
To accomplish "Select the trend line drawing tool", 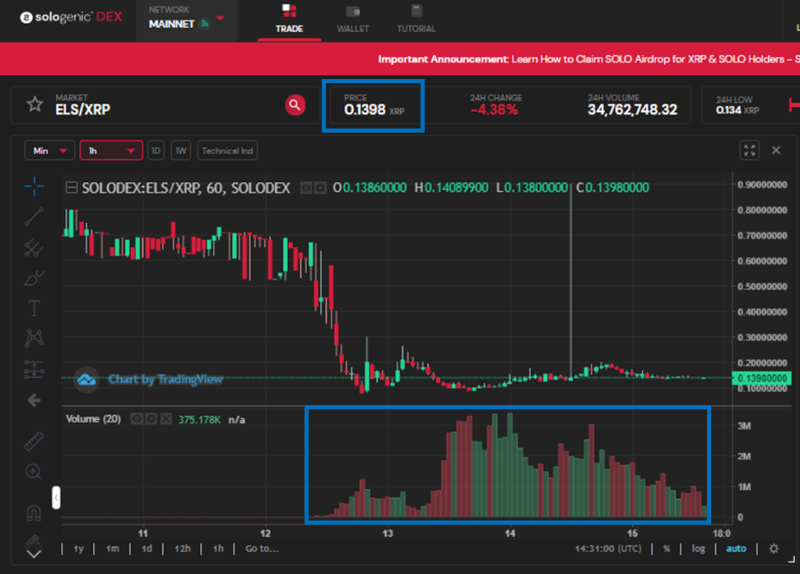I will [34, 216].
